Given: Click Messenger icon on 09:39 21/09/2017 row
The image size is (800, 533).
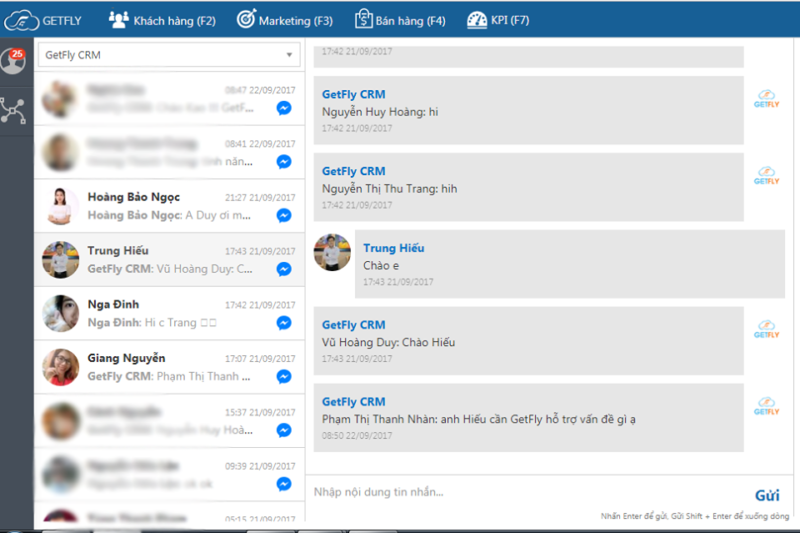Looking at the screenshot, I should (x=284, y=484).
